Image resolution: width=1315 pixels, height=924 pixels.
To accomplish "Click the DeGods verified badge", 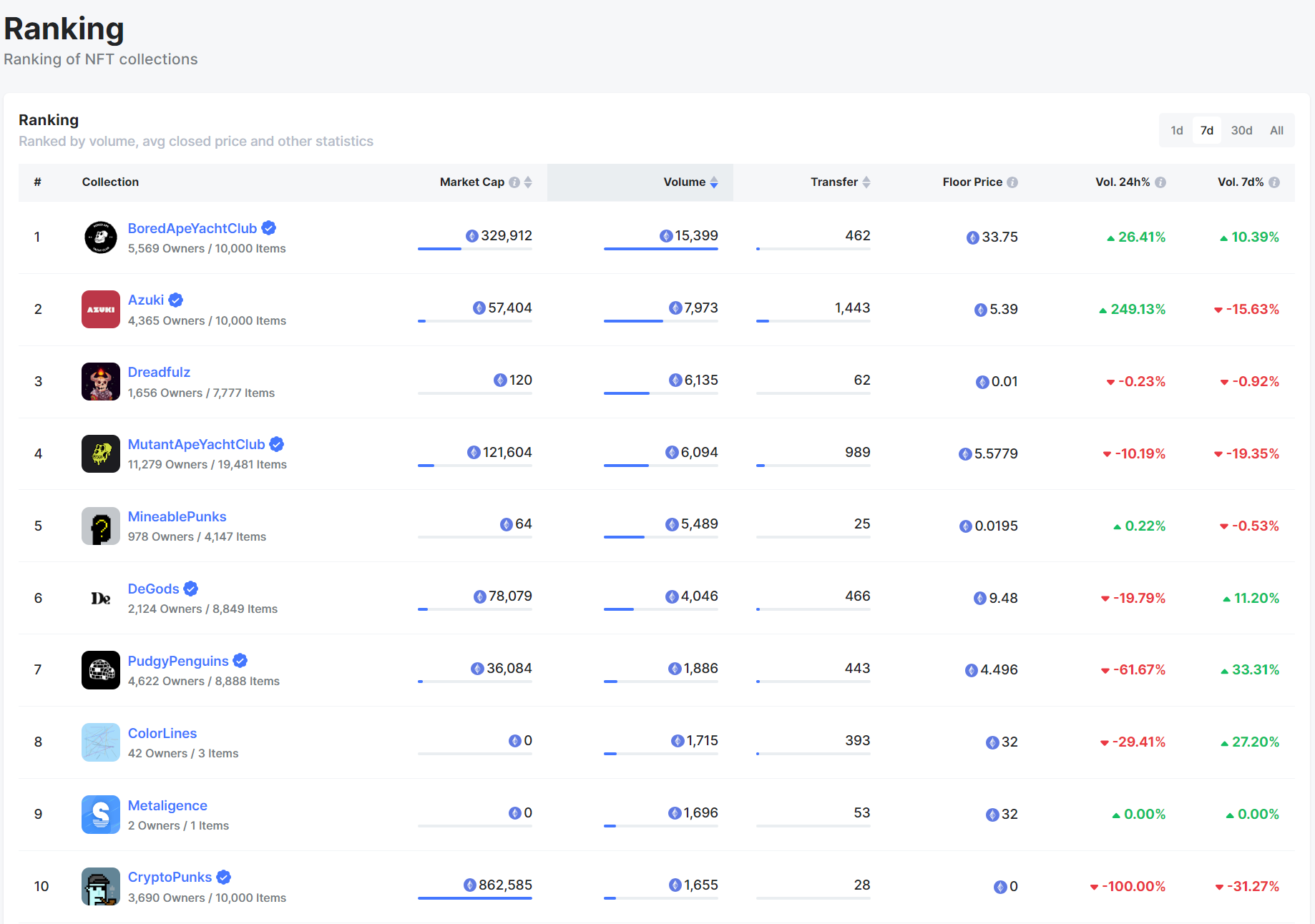I will point(191,589).
